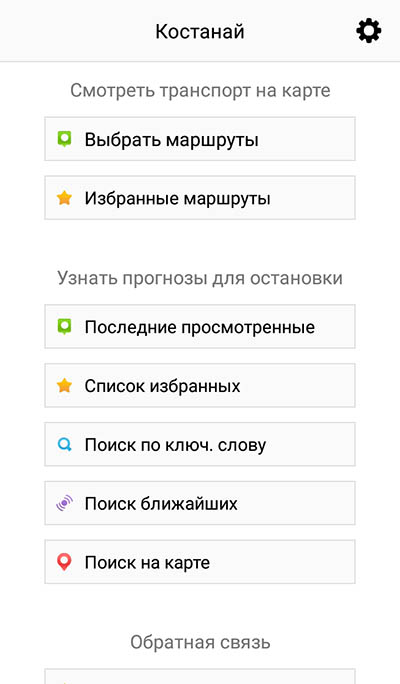The height and width of the screenshot is (684, 400).
Task: Choose Поиск на карте option
Action: [200, 562]
